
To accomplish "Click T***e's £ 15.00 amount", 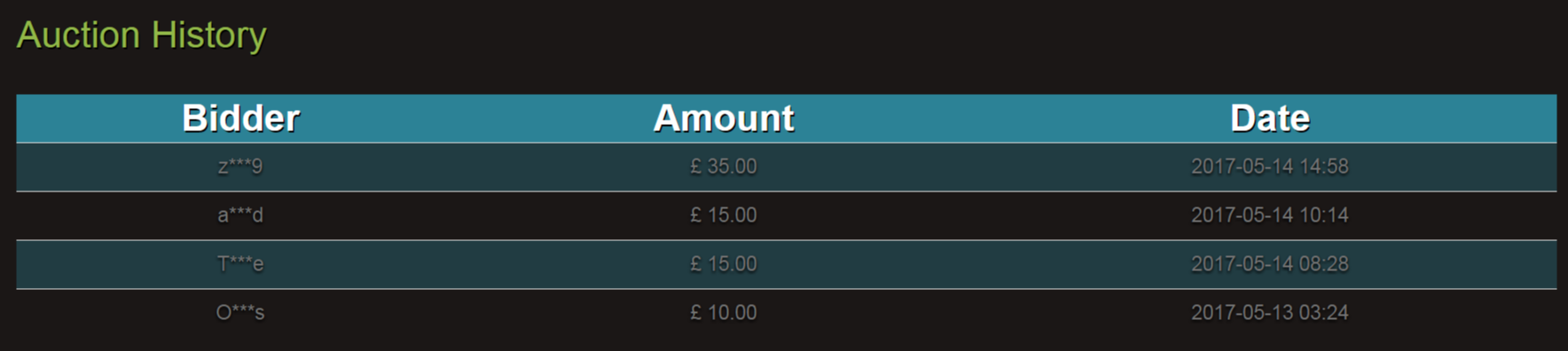I will point(724,264).
